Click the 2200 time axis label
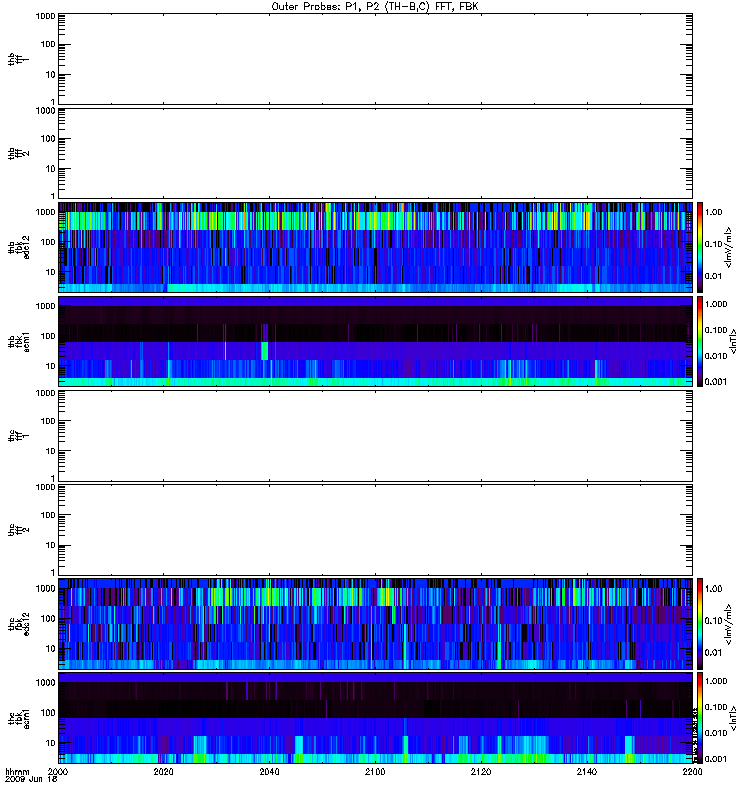 pyautogui.click(x=692, y=771)
